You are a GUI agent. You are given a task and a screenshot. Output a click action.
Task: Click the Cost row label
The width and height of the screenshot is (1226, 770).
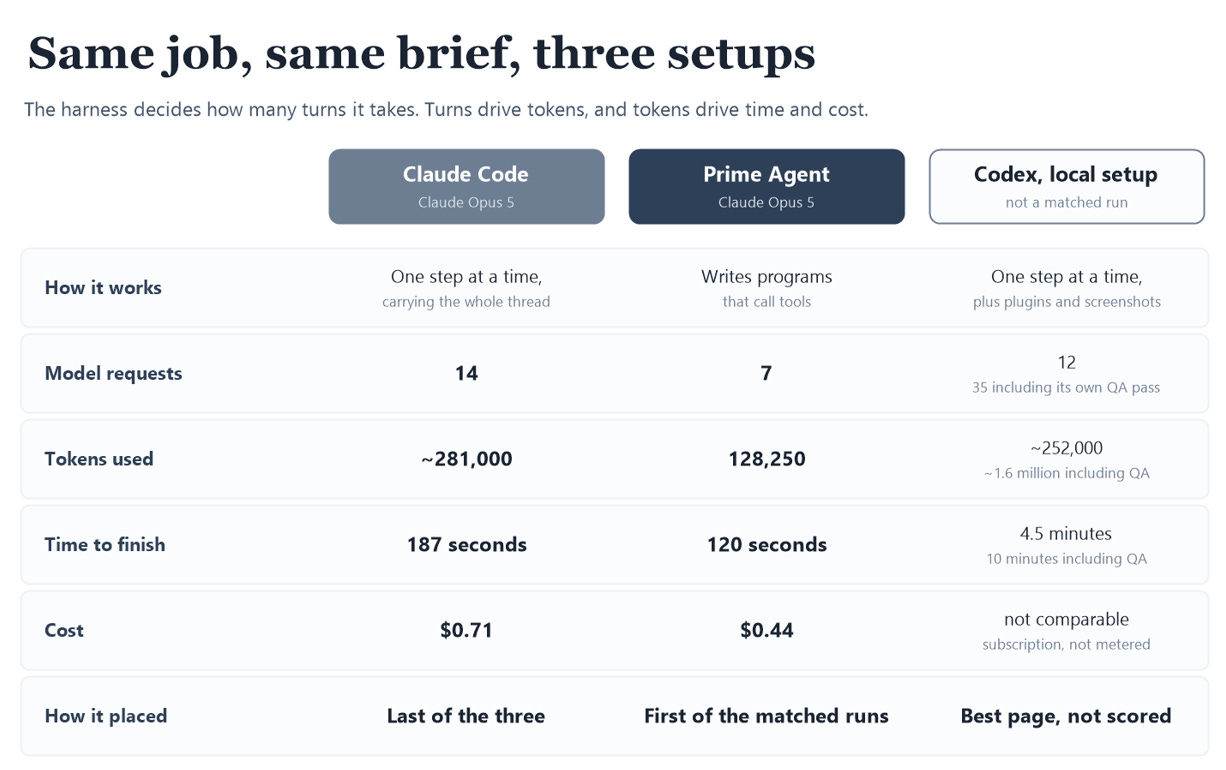coord(64,631)
